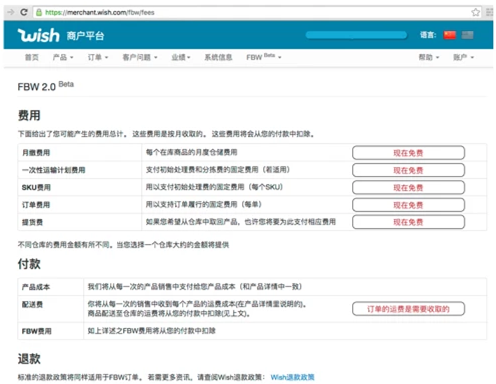Select the 一次性运输计划费用 label

(x=53, y=170)
